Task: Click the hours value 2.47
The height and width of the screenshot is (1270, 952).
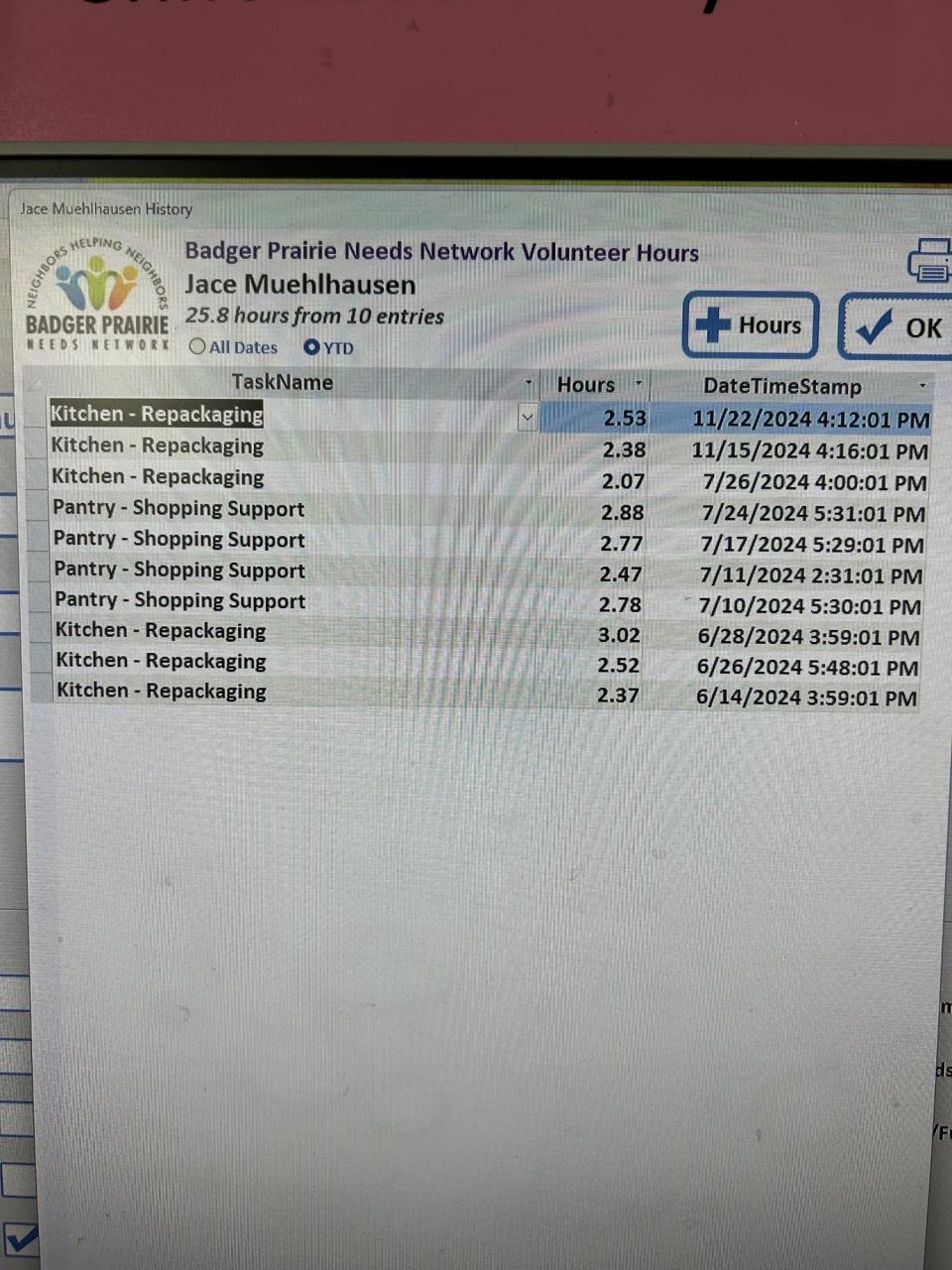Action: 620,573
